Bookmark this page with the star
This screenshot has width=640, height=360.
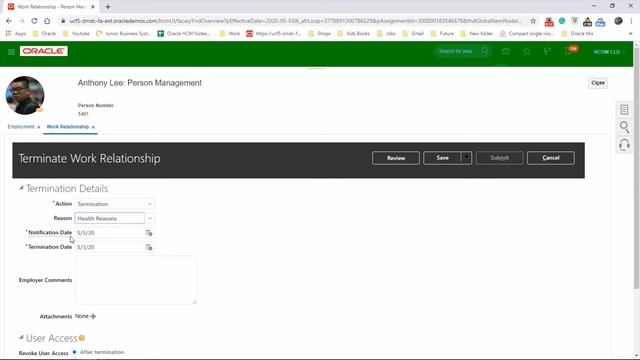click(x=533, y=21)
